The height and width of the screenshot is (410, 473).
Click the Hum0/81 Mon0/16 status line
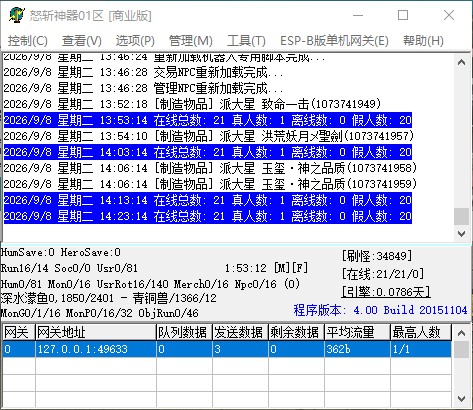[151, 284]
